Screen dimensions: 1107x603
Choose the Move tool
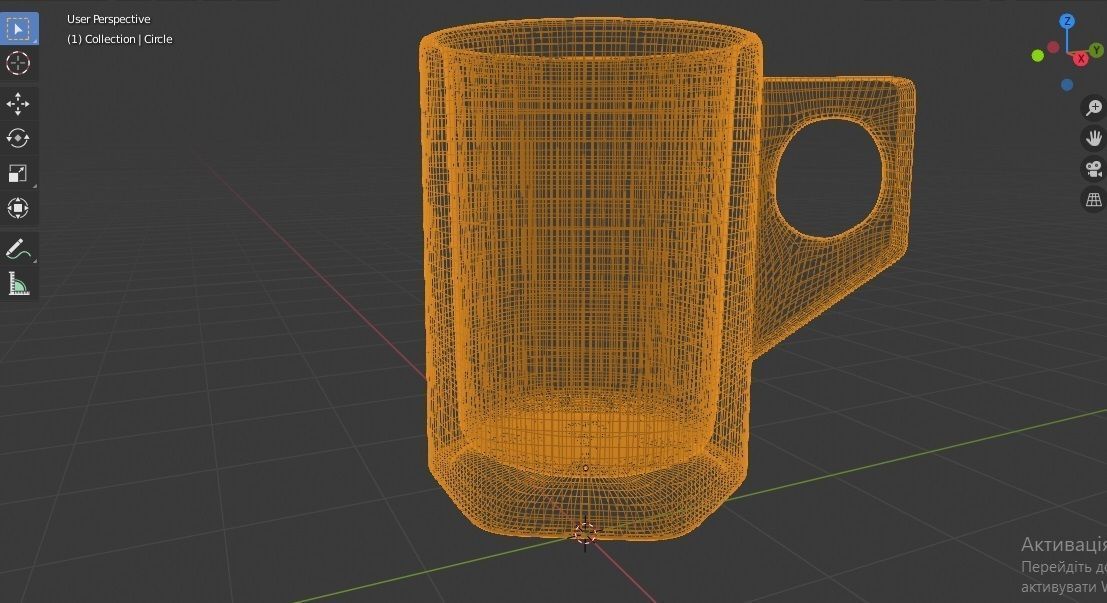[18, 104]
